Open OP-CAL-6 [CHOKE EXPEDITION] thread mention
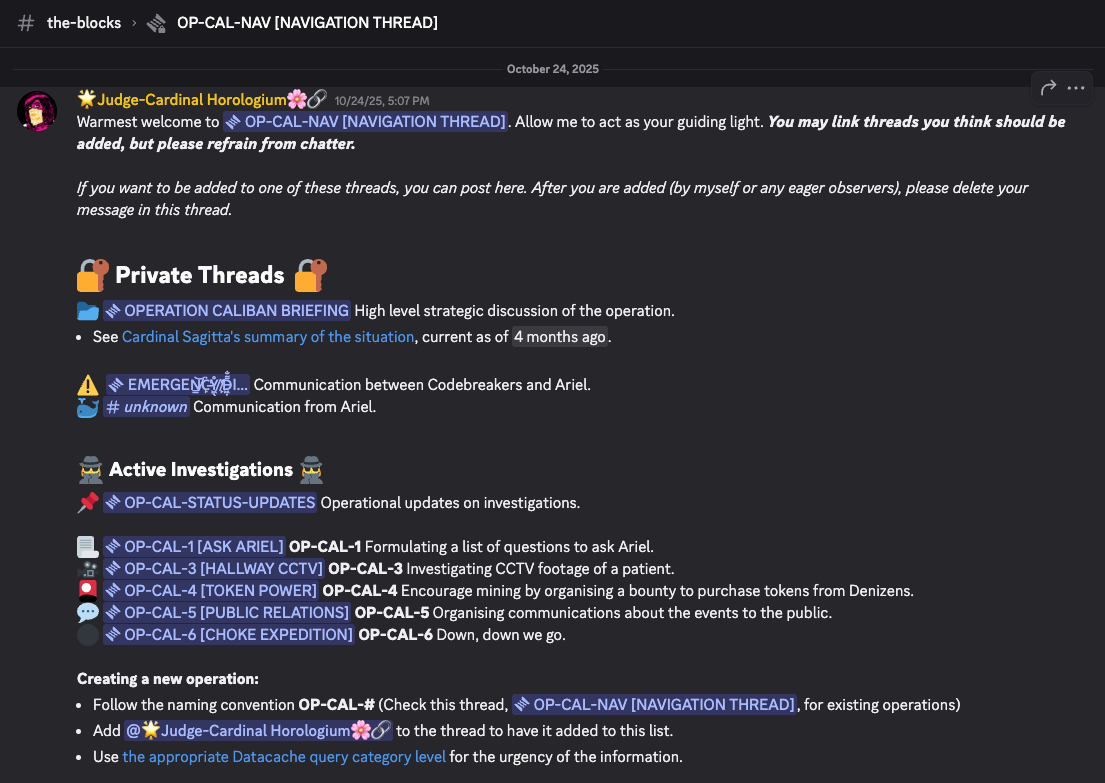Screen dimensions: 1105x783 [x=229, y=634]
